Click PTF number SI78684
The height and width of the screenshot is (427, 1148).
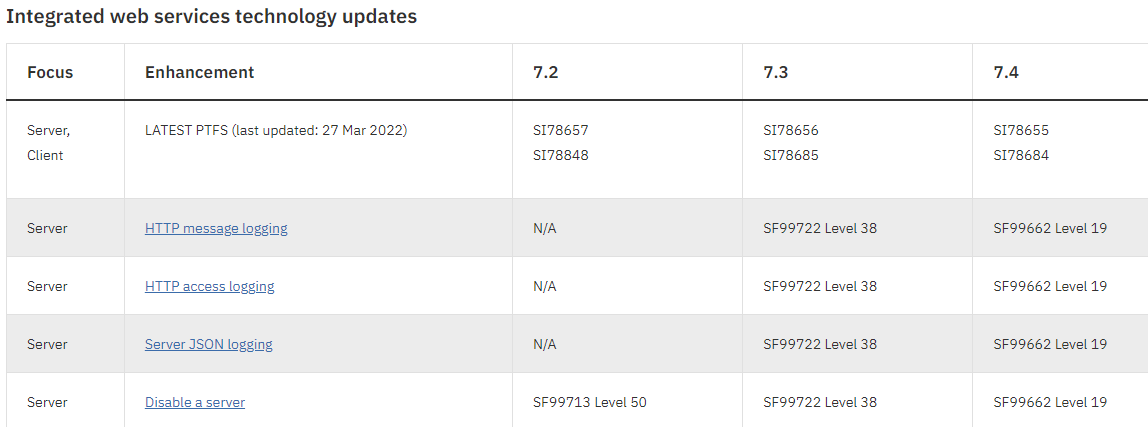tap(1021, 155)
